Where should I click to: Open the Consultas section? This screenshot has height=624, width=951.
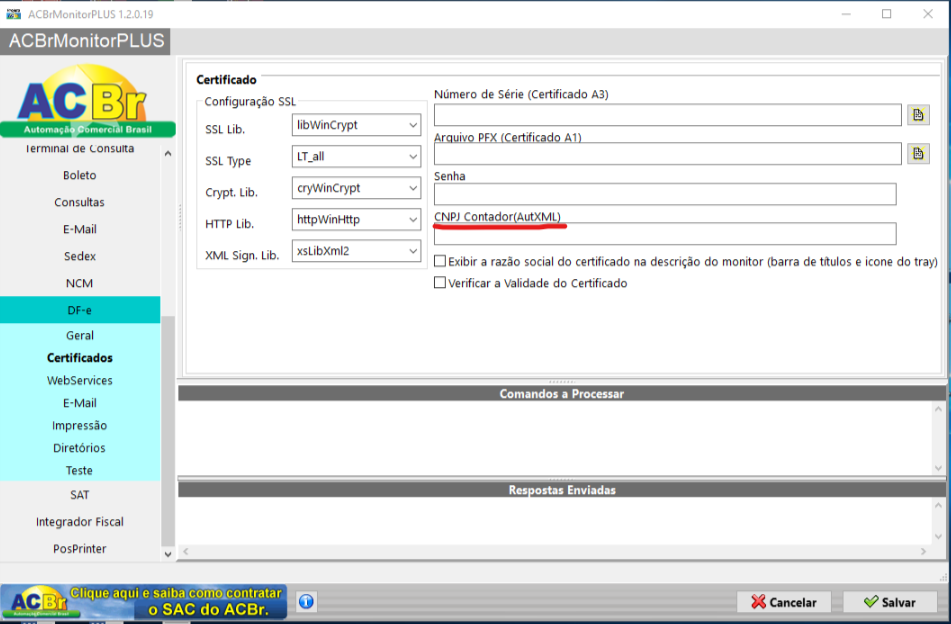click(x=79, y=202)
